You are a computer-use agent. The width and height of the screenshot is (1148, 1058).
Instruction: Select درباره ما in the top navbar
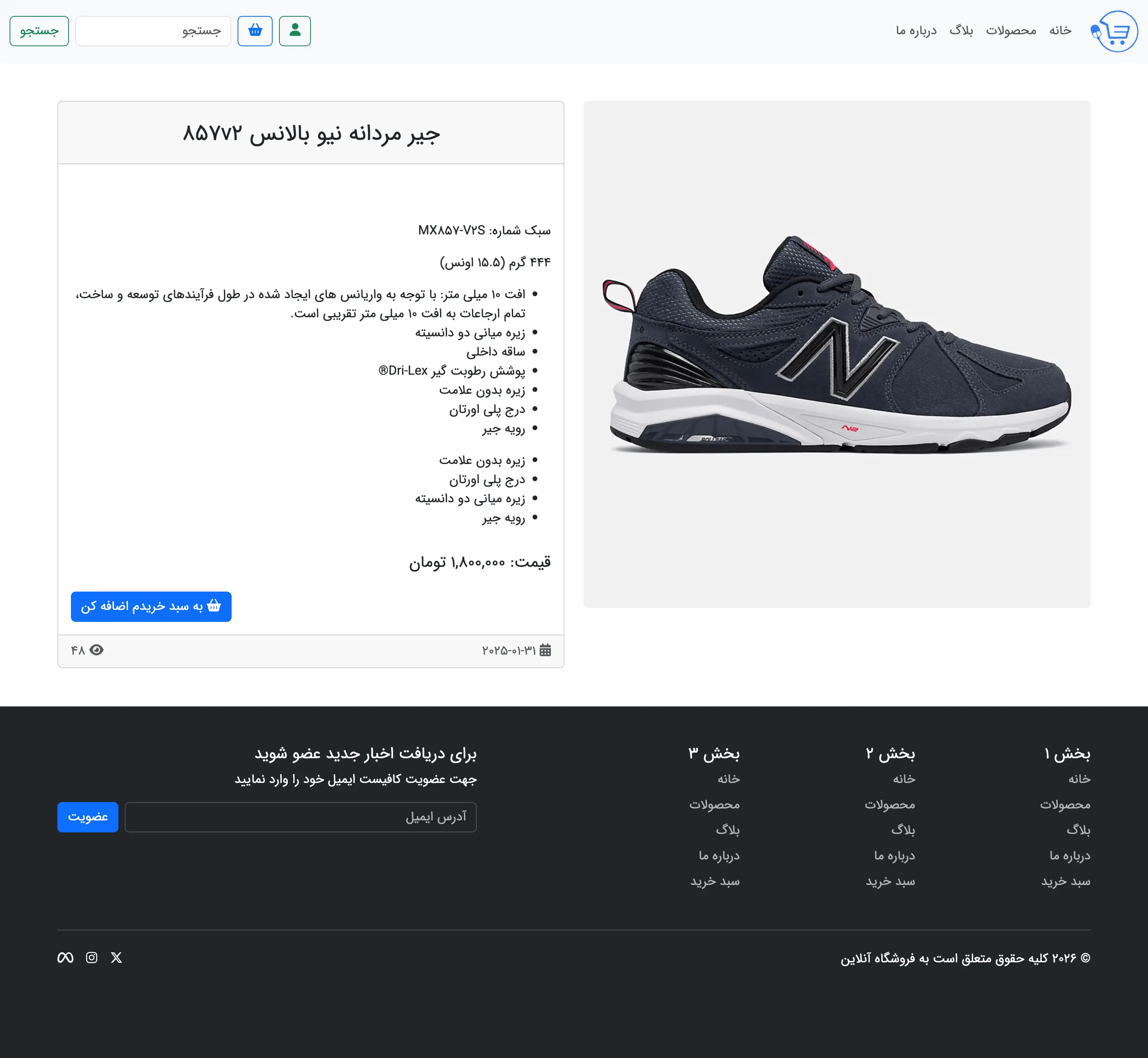click(x=916, y=31)
